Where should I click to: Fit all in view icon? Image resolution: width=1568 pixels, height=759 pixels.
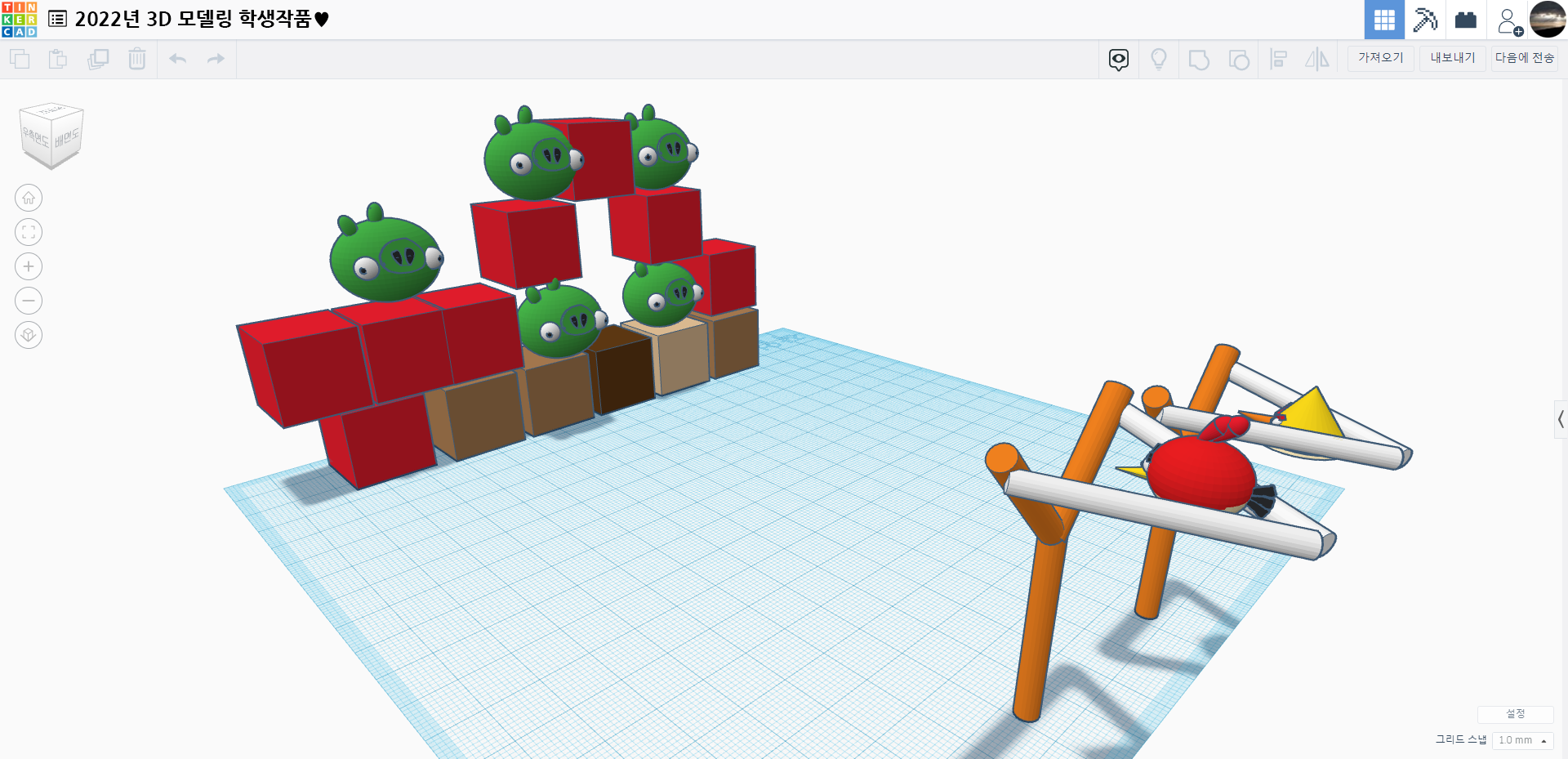pyautogui.click(x=29, y=232)
